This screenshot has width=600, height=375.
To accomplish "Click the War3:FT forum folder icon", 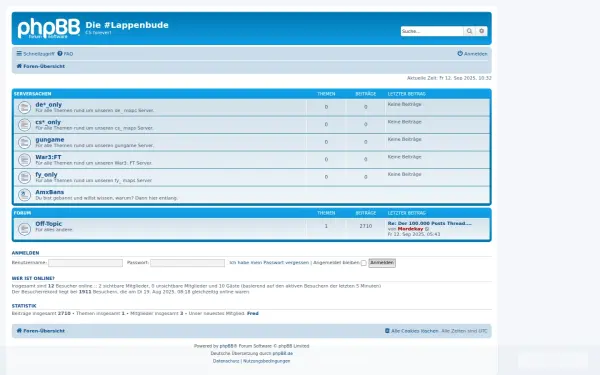I will coord(24,160).
